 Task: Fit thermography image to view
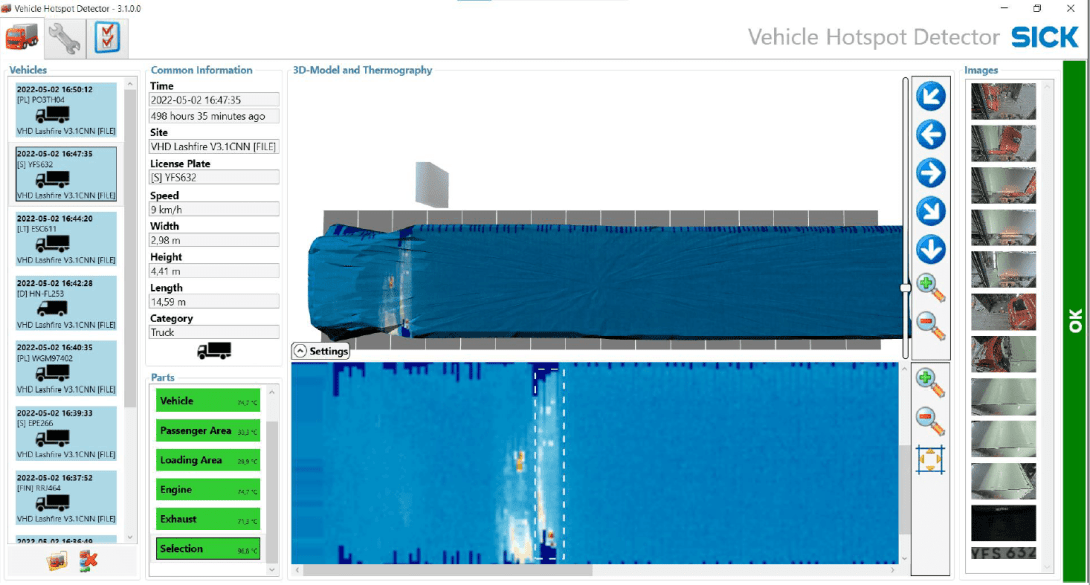tap(930, 459)
